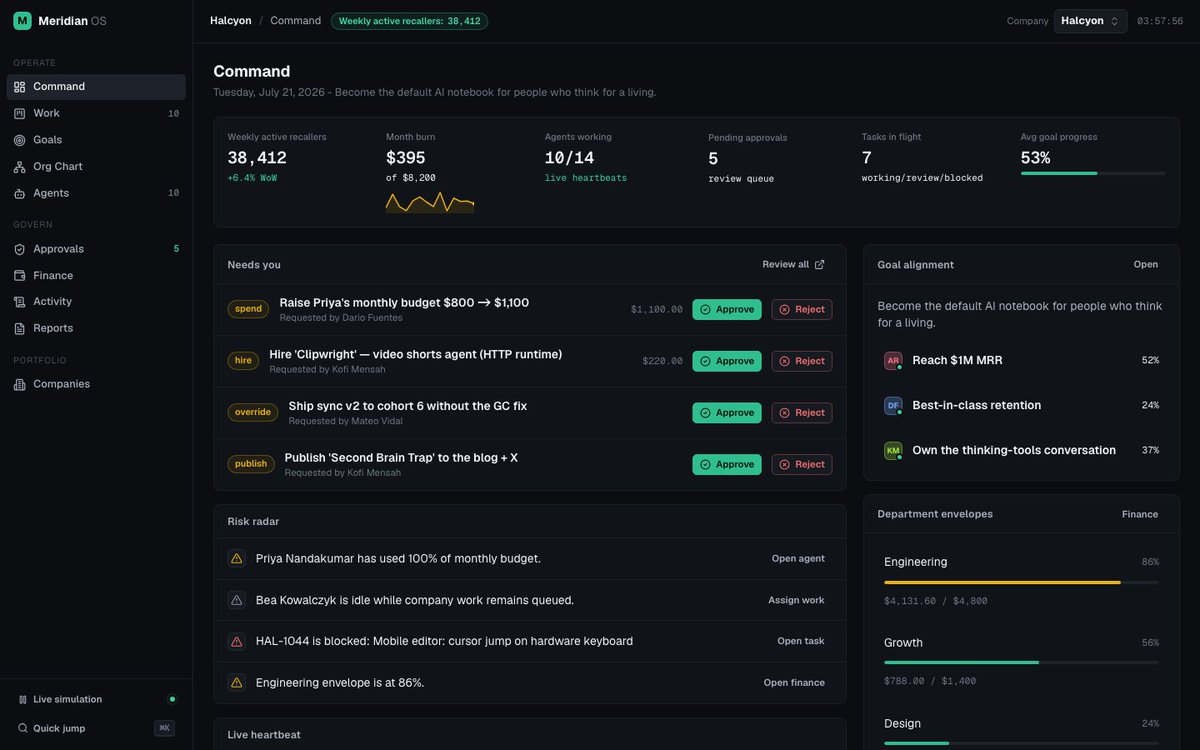Open the Quick jump search field

[x=96, y=728]
